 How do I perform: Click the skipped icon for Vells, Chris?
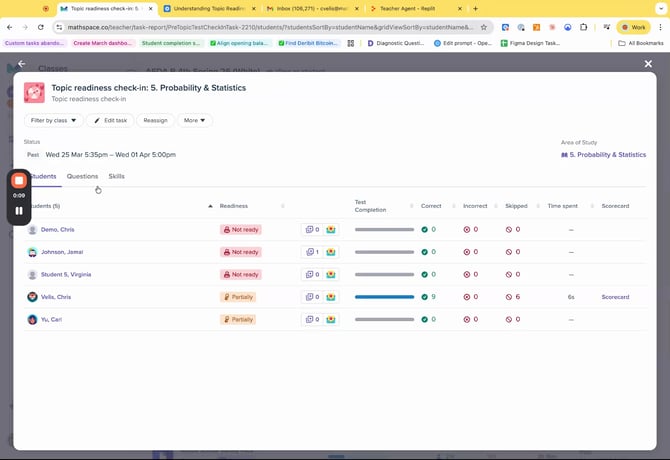pos(508,297)
